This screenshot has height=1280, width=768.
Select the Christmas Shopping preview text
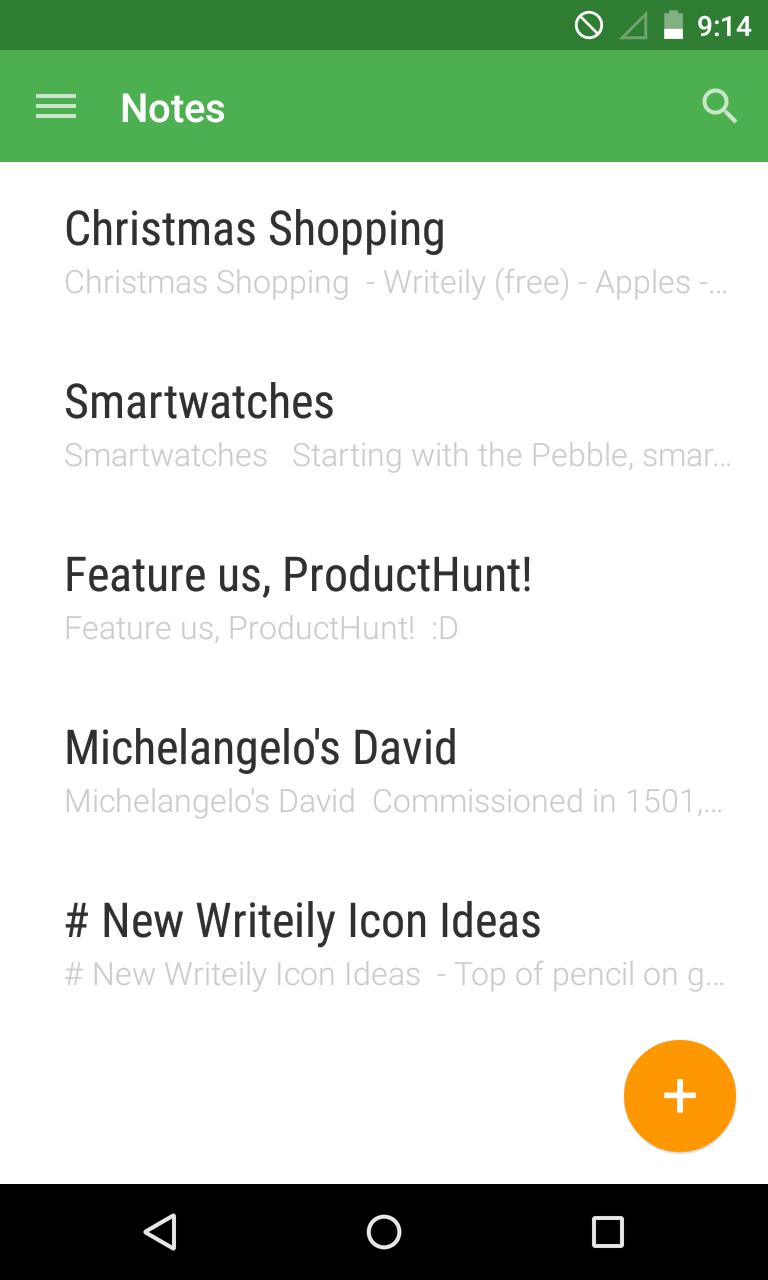[x=396, y=283]
